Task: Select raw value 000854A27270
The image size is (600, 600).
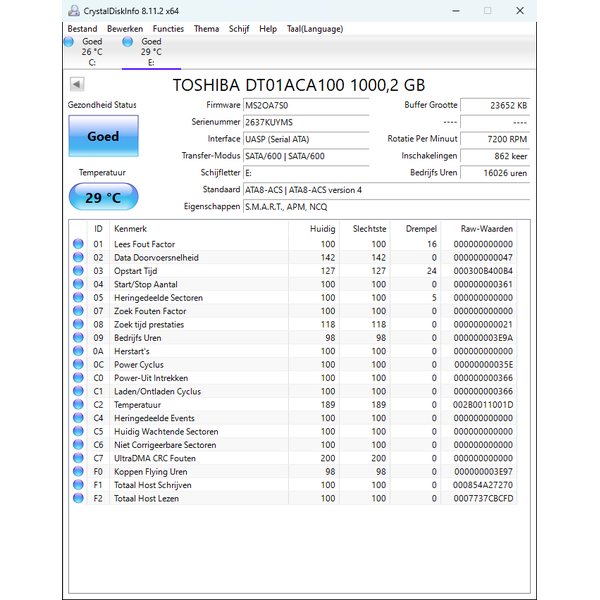Action: pyautogui.click(x=483, y=485)
